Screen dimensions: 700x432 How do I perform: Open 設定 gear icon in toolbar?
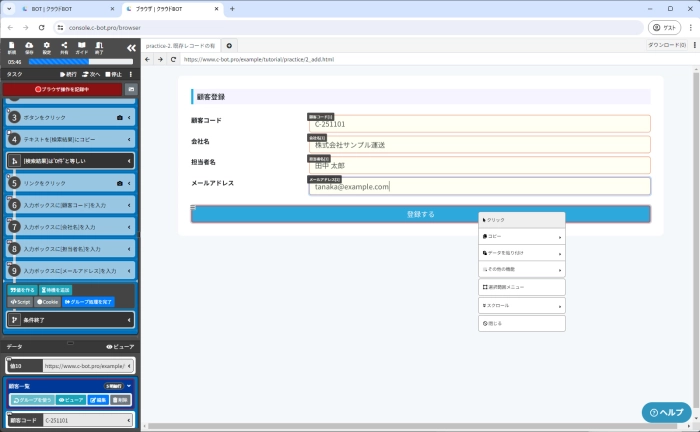pyautogui.click(x=47, y=47)
